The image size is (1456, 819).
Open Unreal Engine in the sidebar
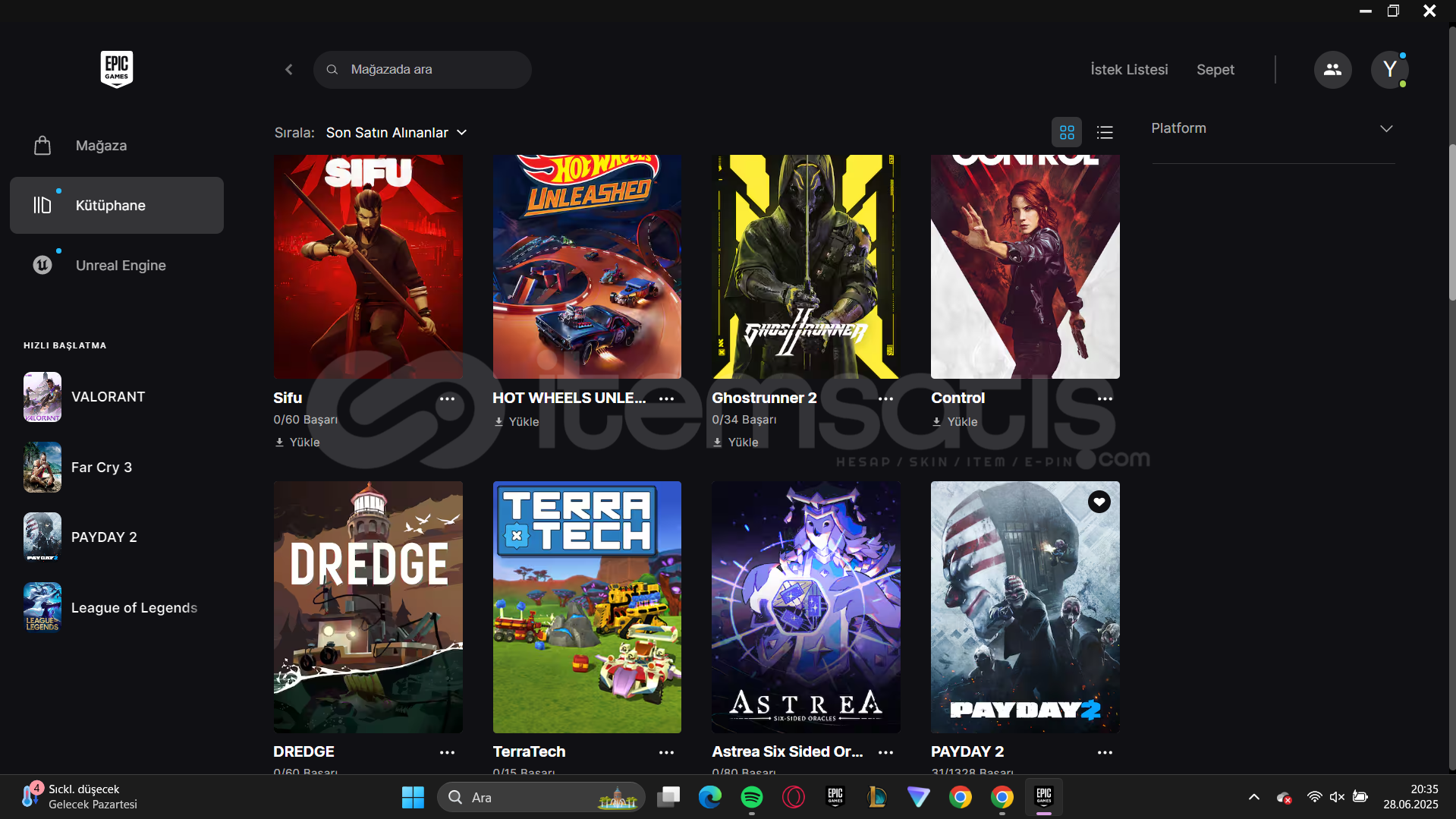pos(117,266)
